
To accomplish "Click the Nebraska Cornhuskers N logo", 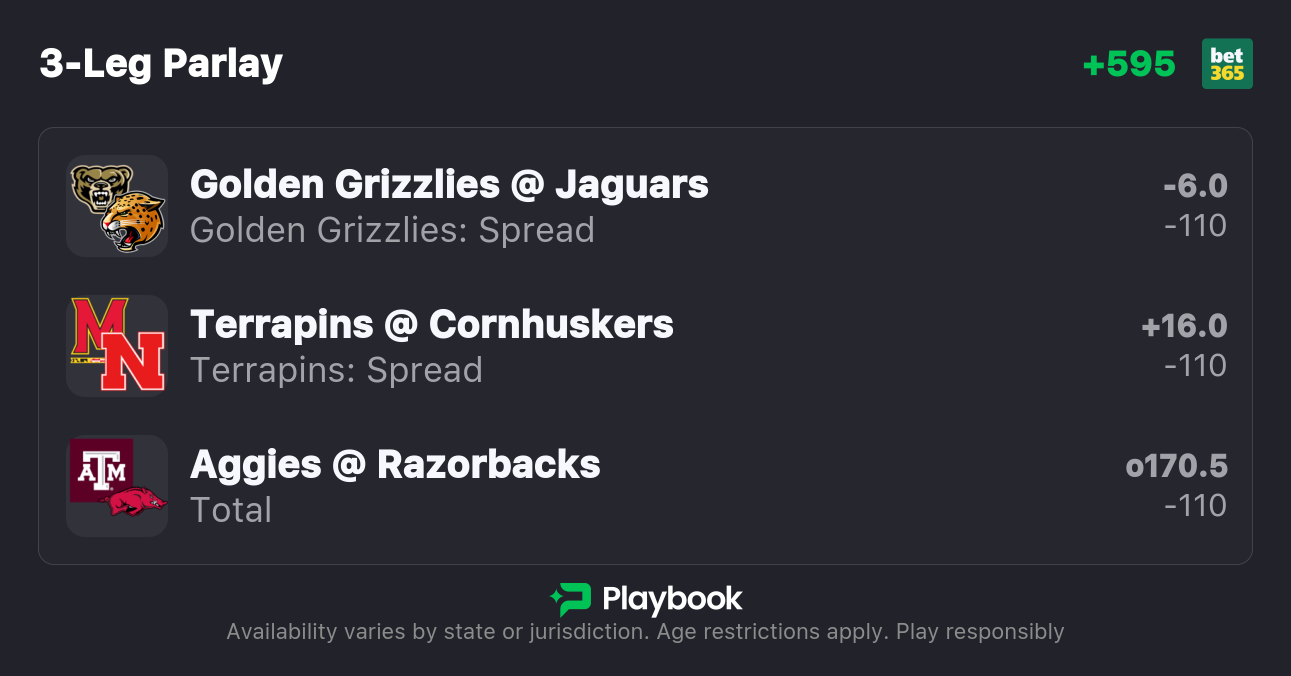I will [x=134, y=362].
